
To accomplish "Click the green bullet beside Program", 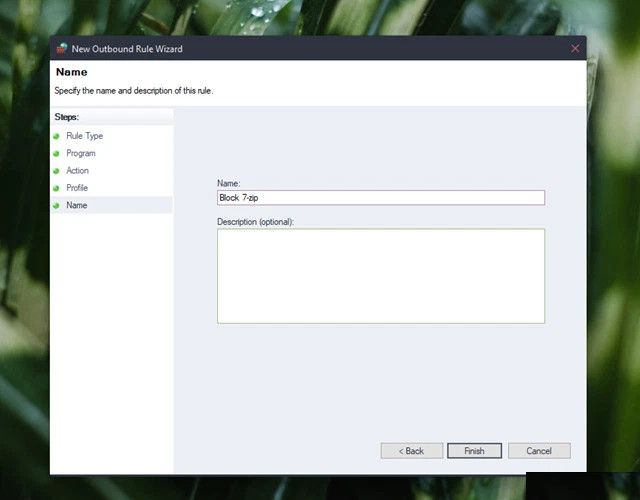I will coord(57,154).
